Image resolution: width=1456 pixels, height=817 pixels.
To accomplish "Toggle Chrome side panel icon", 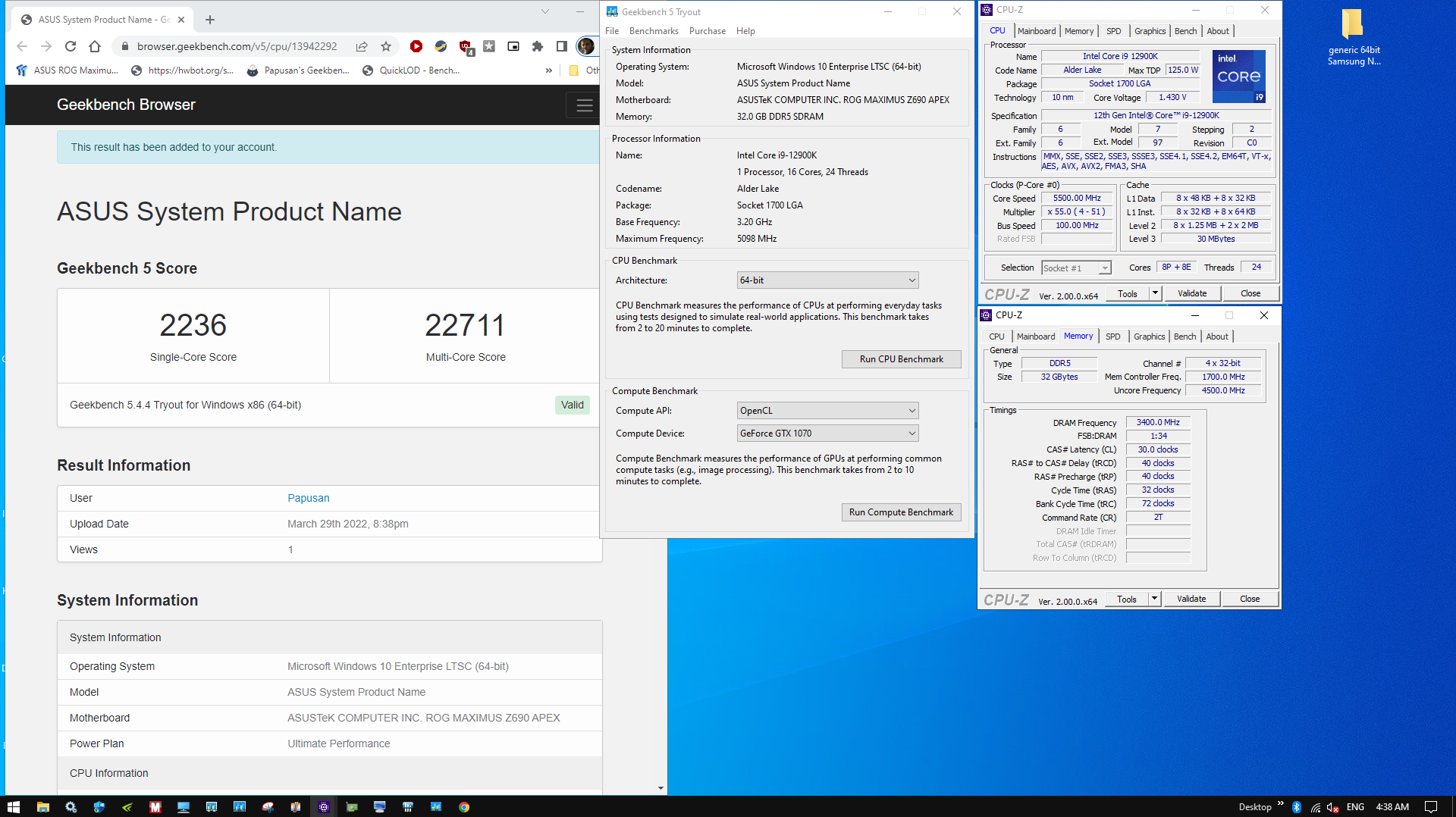I will 562,46.
